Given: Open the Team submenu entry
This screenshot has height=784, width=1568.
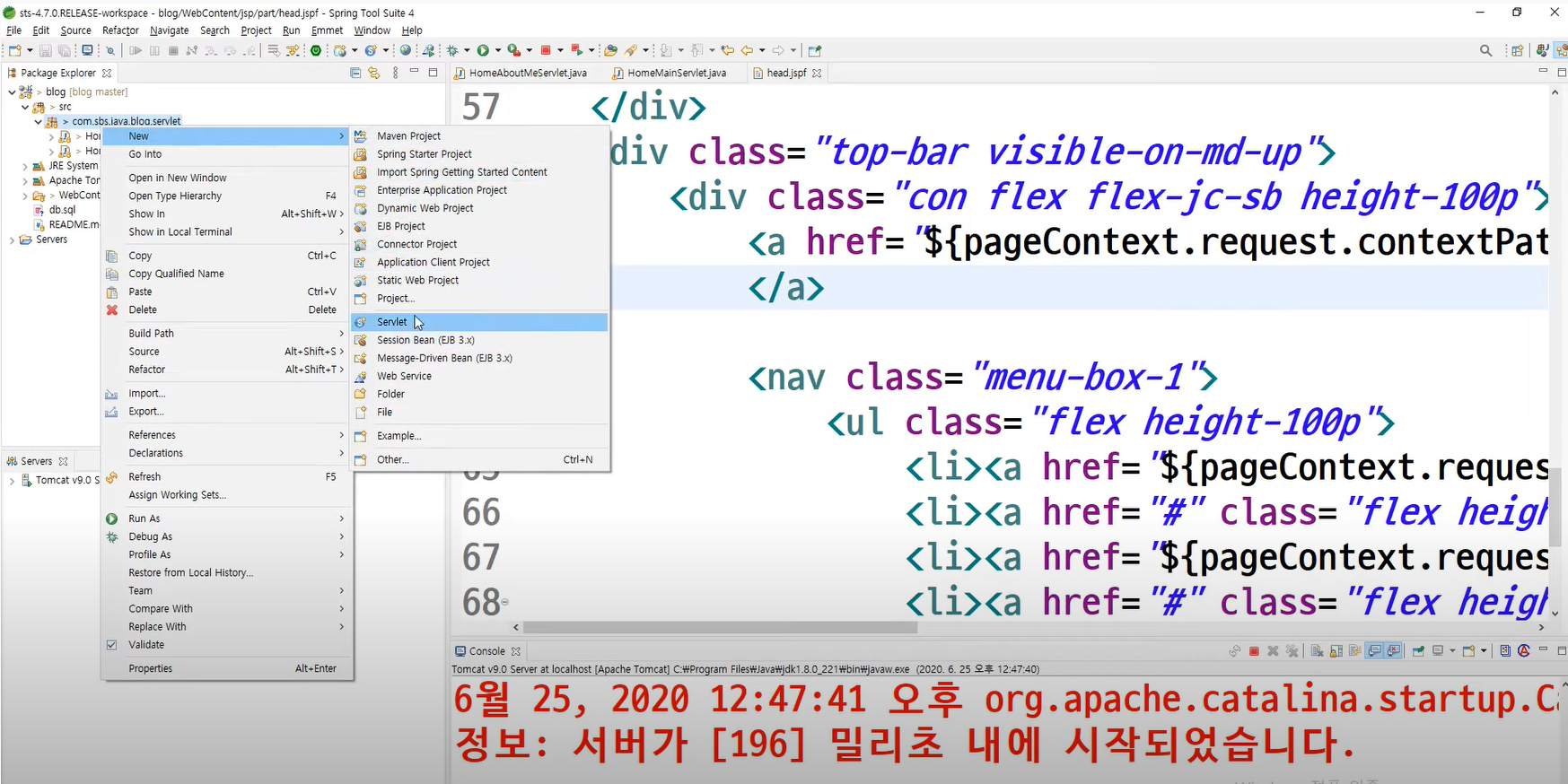Looking at the screenshot, I should [227, 591].
